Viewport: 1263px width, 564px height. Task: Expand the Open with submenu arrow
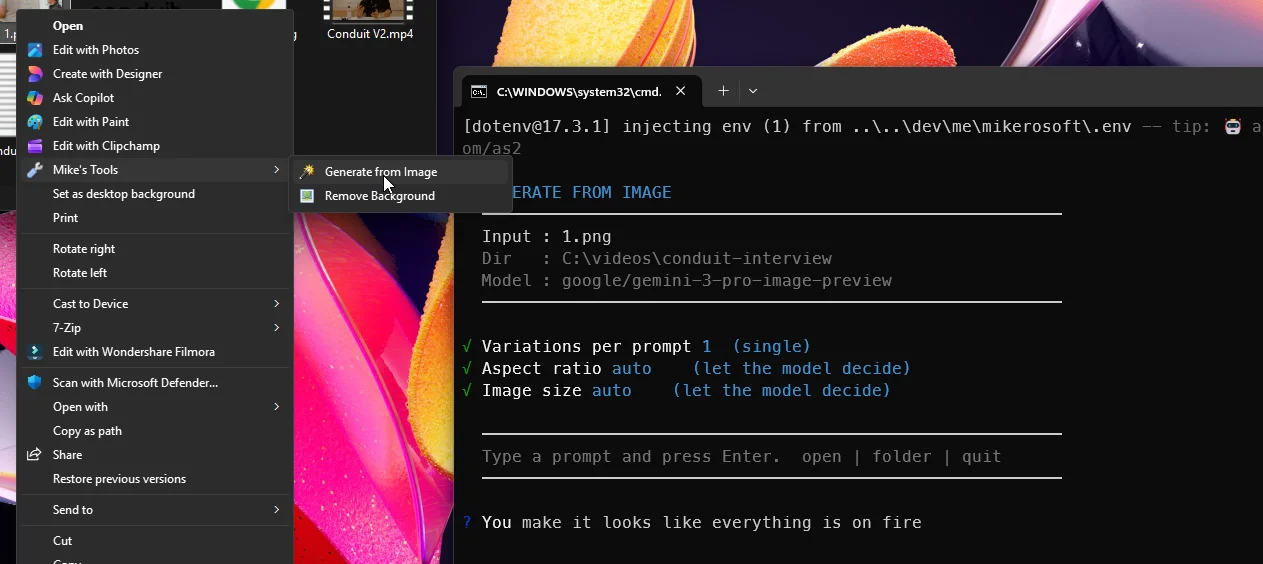(x=276, y=407)
